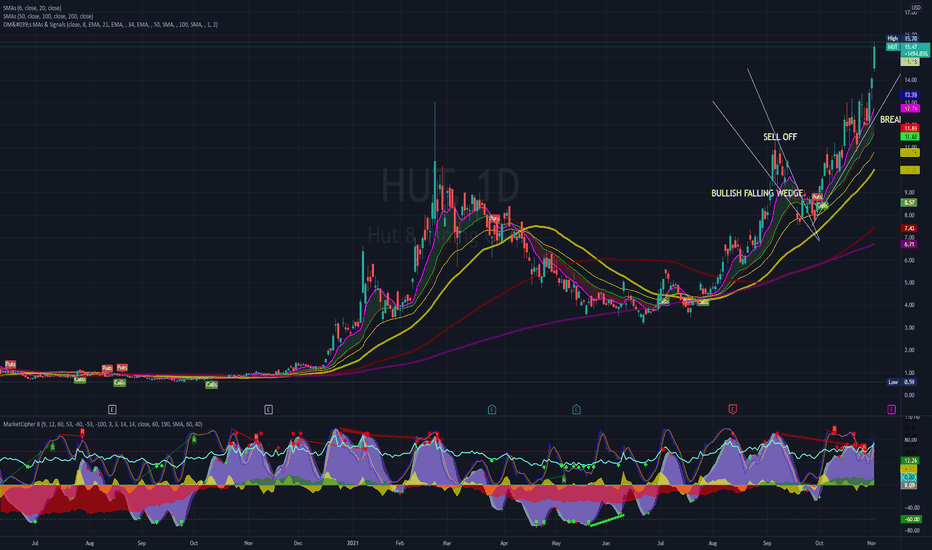This screenshot has width=932, height=550.
Task: Click the green 11.62 moving average label
Action: [910, 137]
